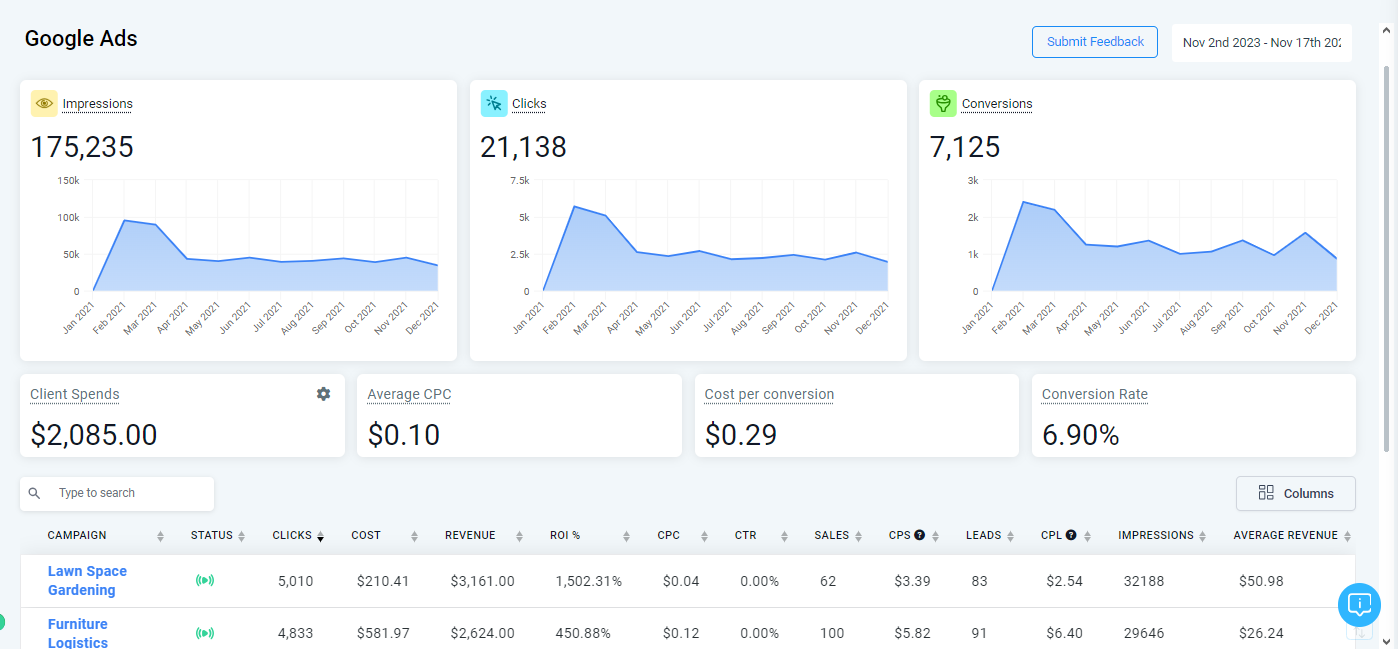Open the Columns selector button
Screen dimensions: 1398x649
tap(1296, 493)
